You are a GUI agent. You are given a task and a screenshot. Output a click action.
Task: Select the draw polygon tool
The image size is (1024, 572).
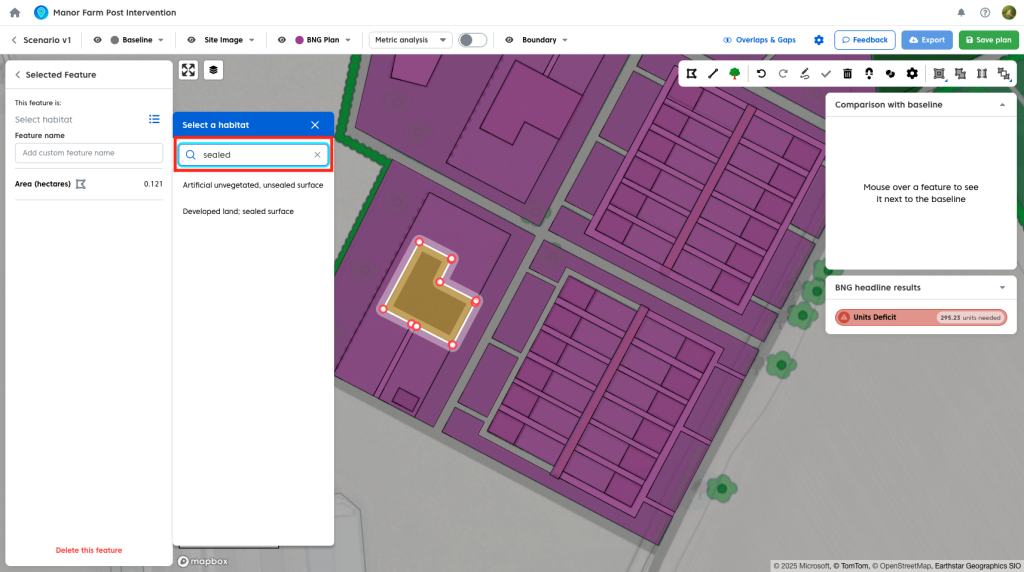pos(691,73)
